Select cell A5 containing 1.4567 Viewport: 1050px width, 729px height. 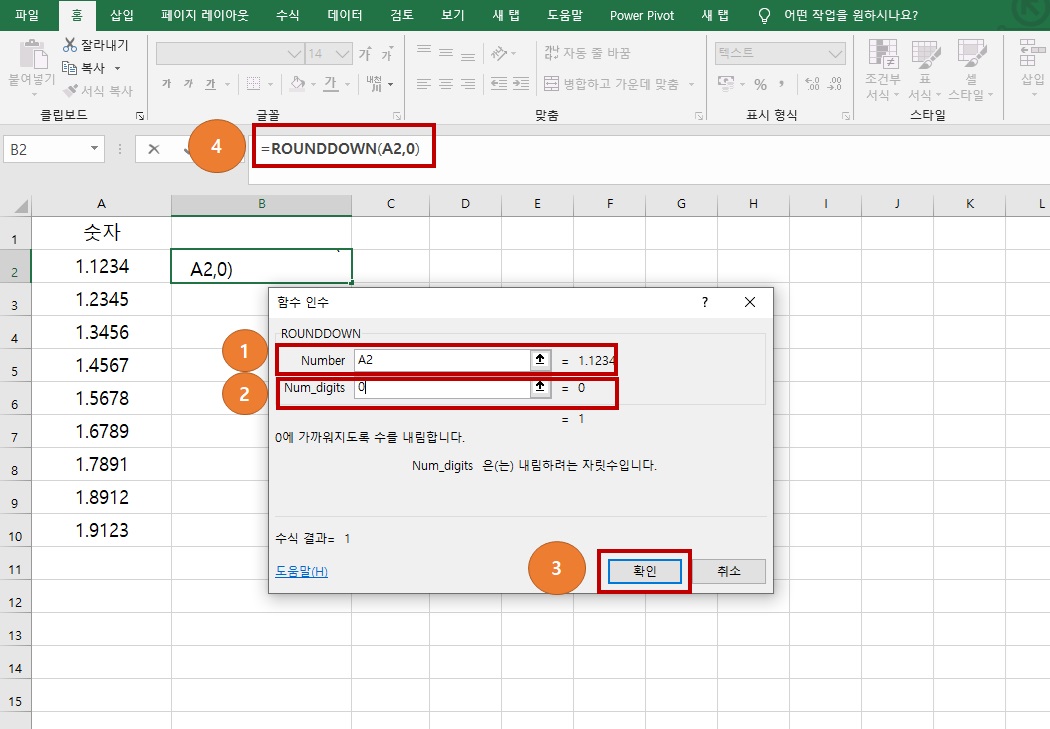click(x=101, y=366)
